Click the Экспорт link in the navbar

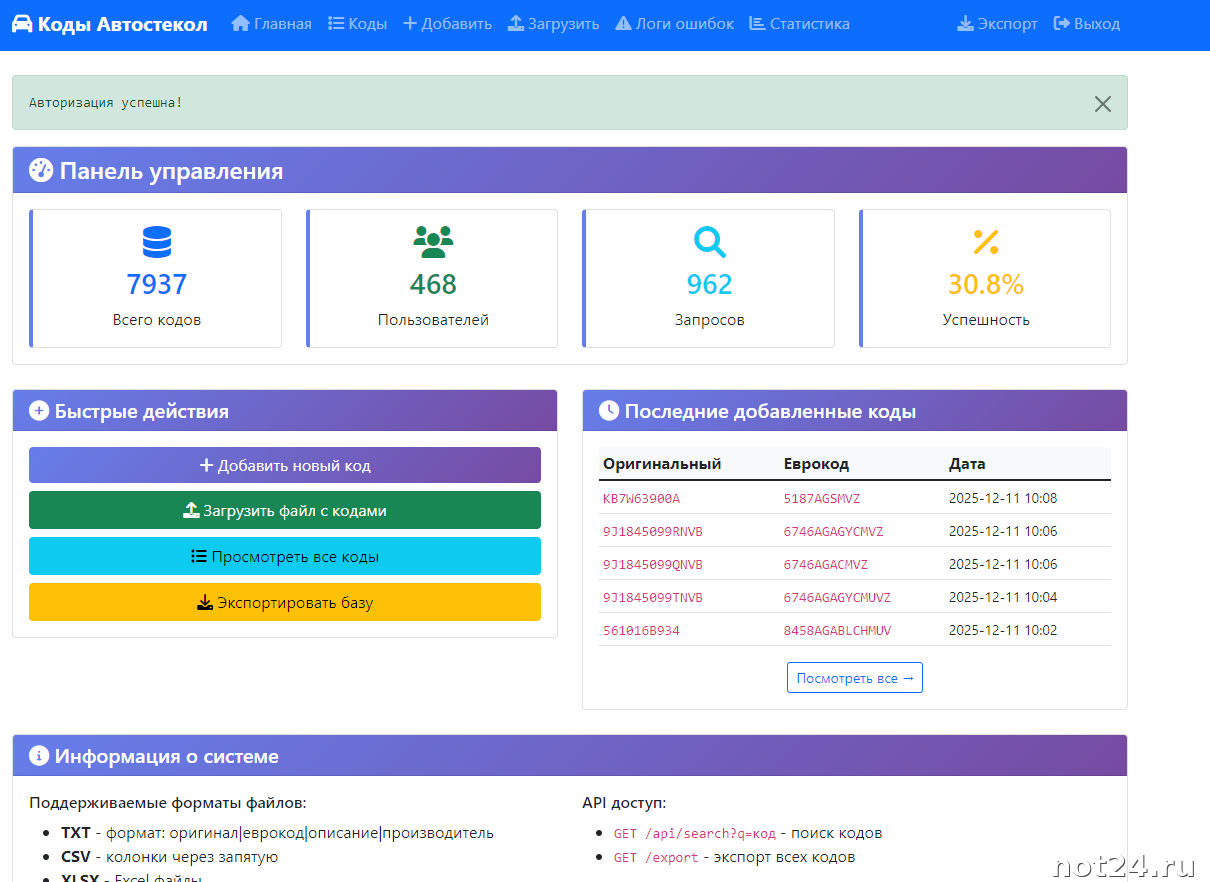click(997, 24)
